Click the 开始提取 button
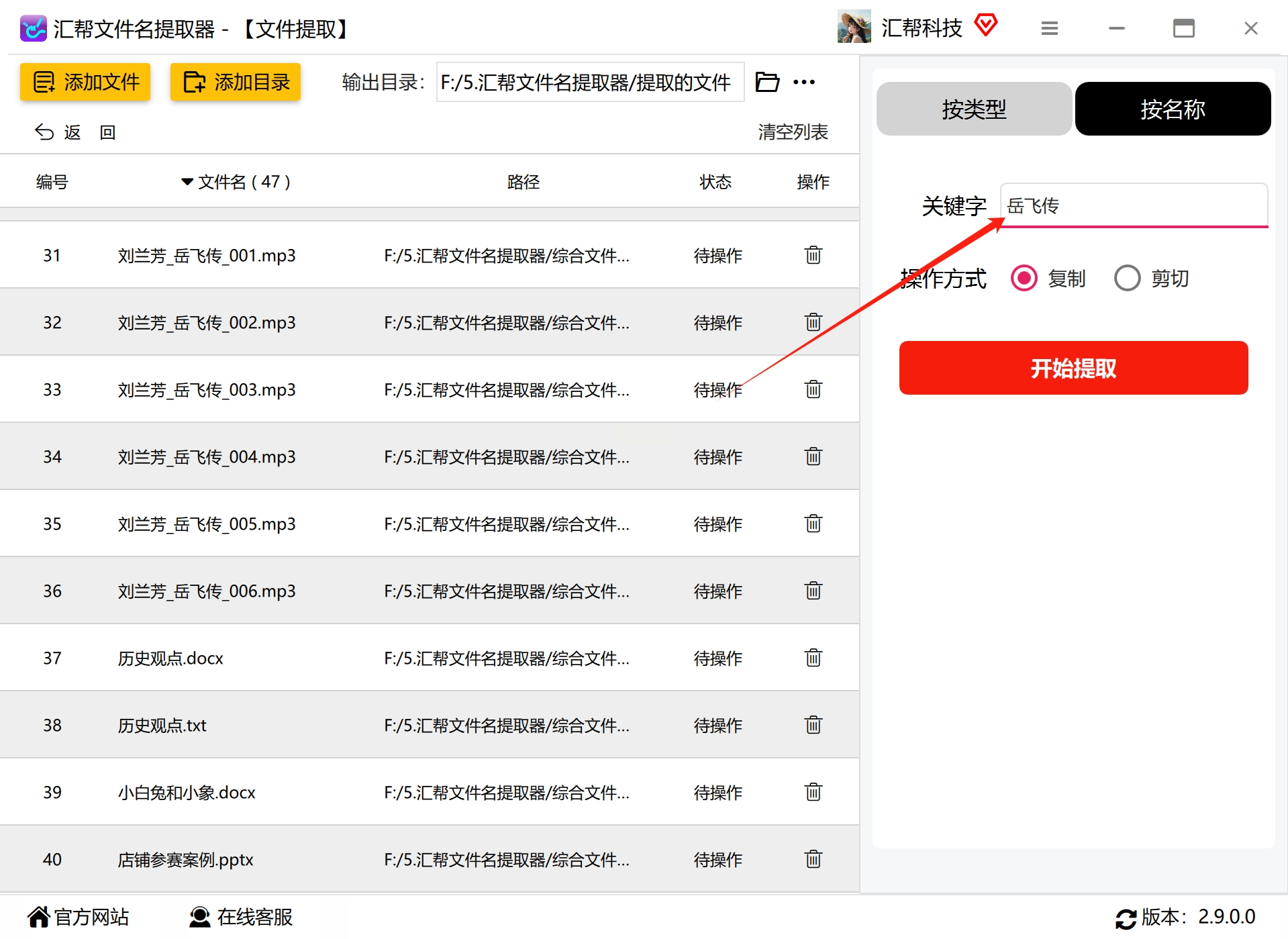Screen dimensions: 1288x939 [x=1073, y=368]
